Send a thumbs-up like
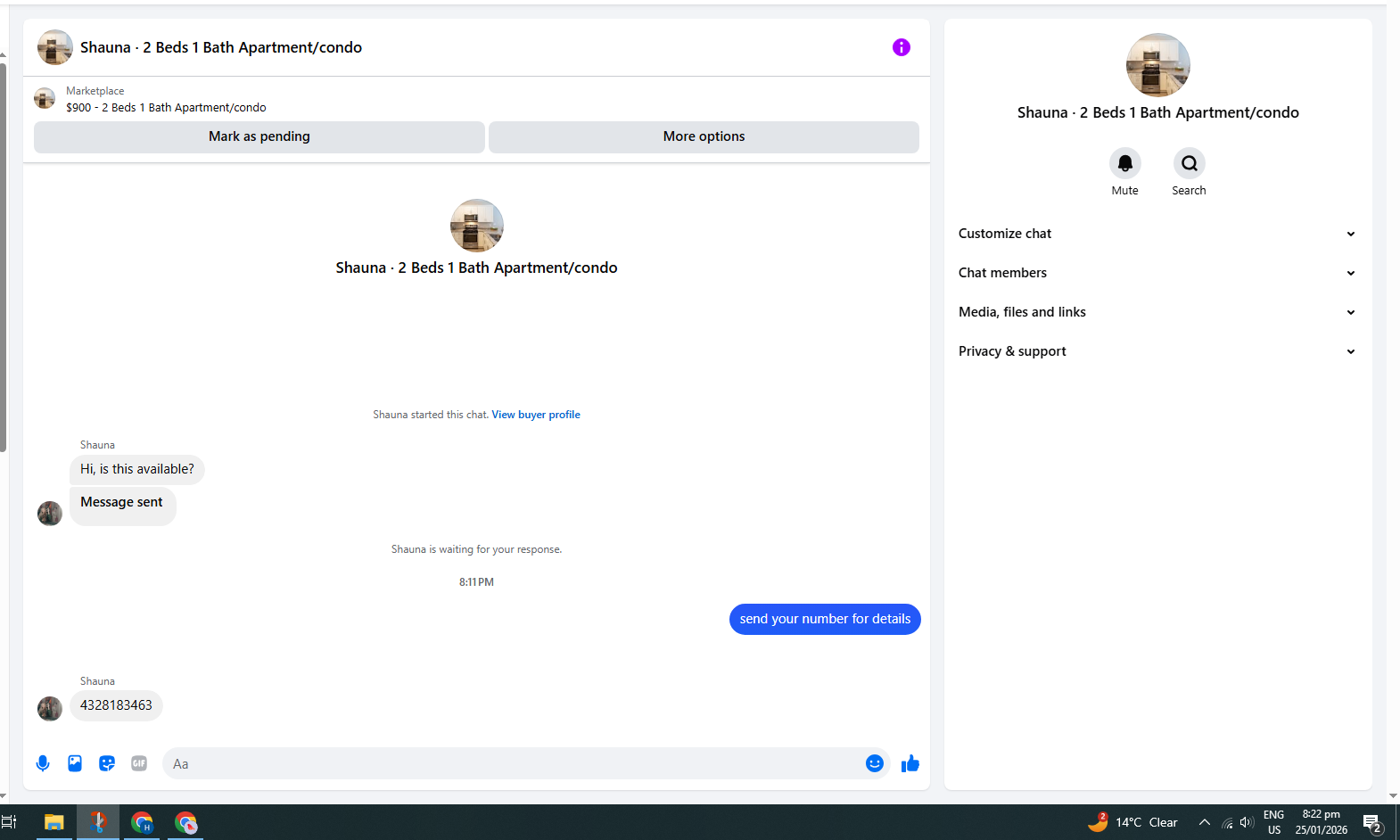Viewport: 1400px width, 840px height. tap(910, 763)
